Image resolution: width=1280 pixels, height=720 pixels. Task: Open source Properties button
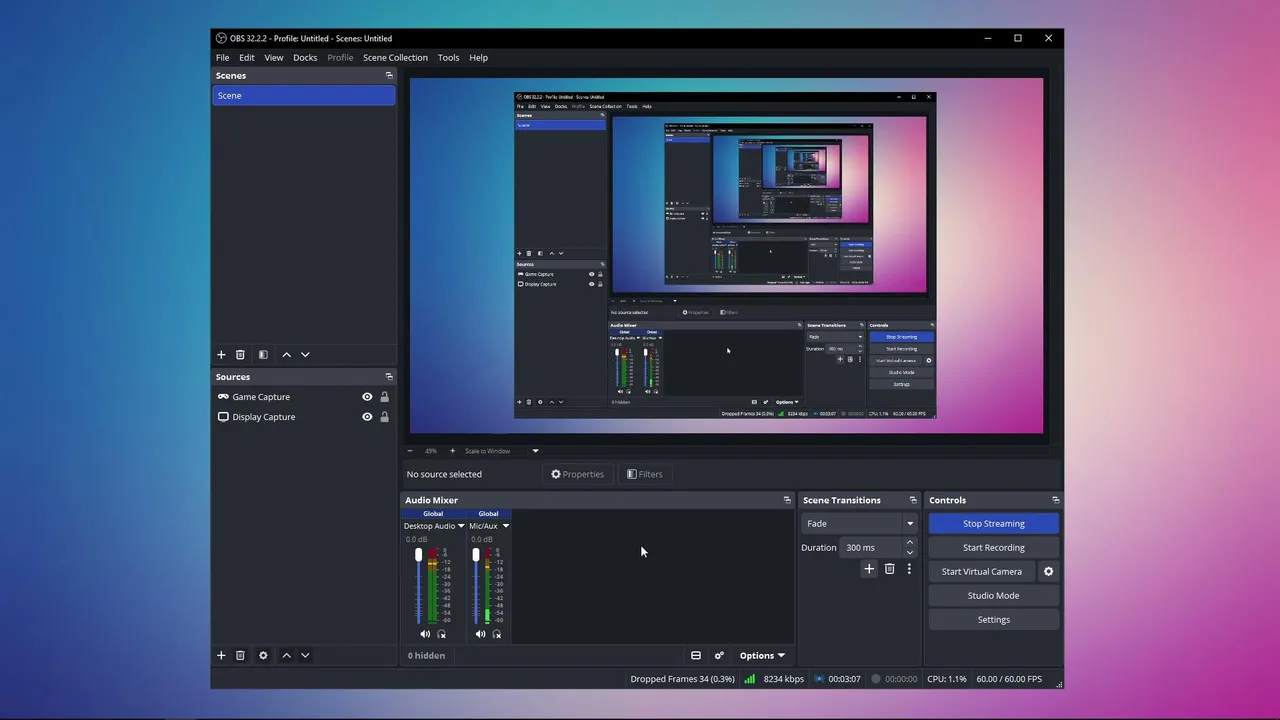(578, 474)
